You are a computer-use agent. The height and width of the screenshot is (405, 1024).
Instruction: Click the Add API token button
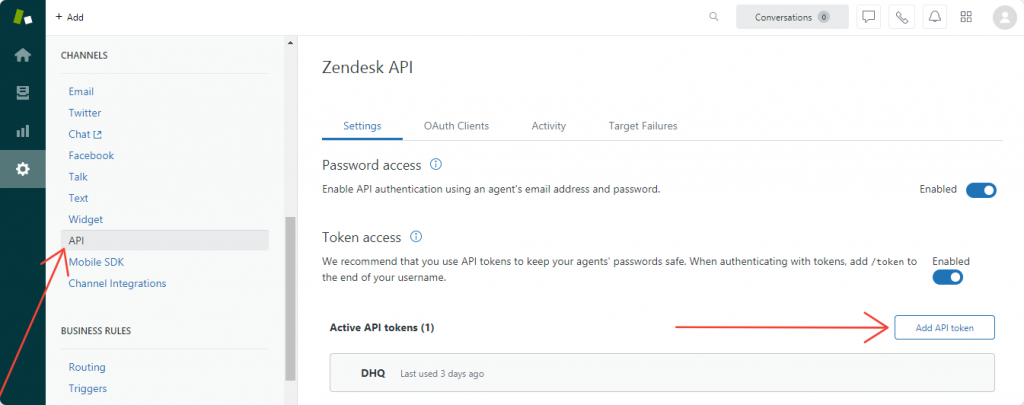coord(944,327)
